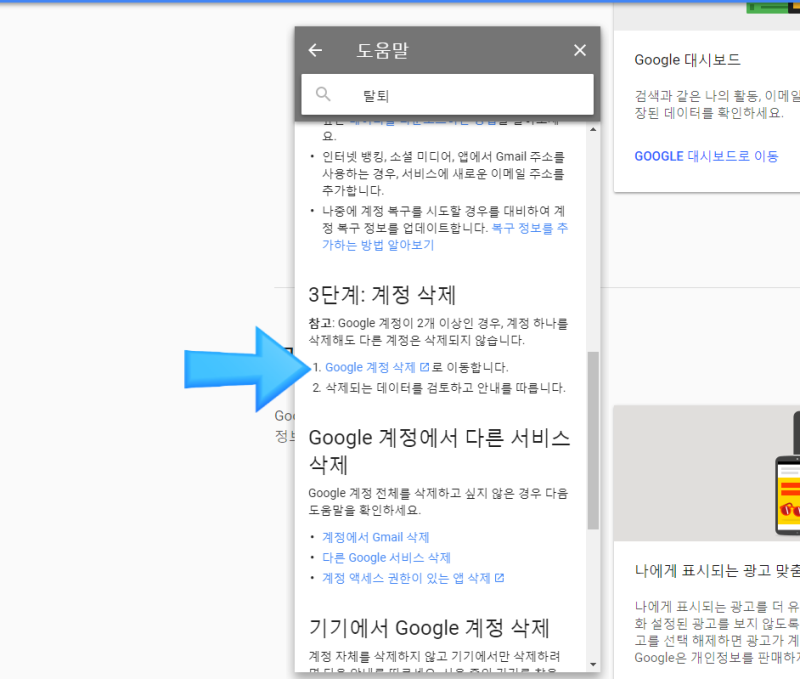800x679 pixels.
Task: Click the help panel scrollbar thumb
Action: (x=593, y=440)
